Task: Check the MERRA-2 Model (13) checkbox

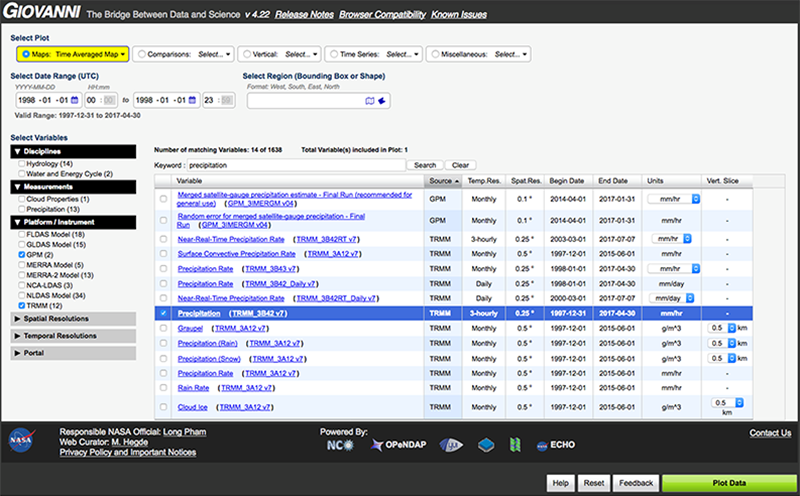Action: 21,275
